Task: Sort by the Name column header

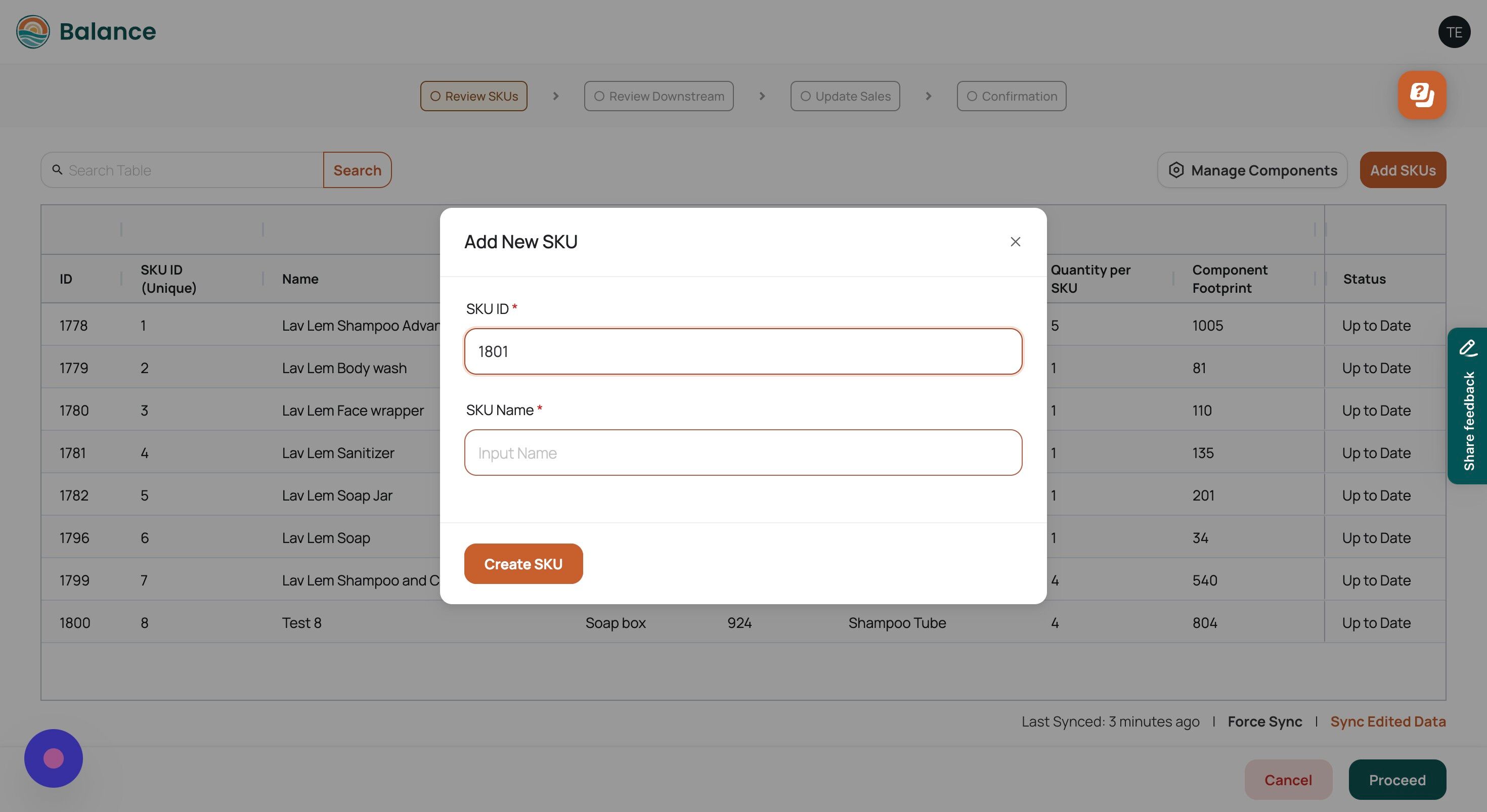Action: point(300,279)
